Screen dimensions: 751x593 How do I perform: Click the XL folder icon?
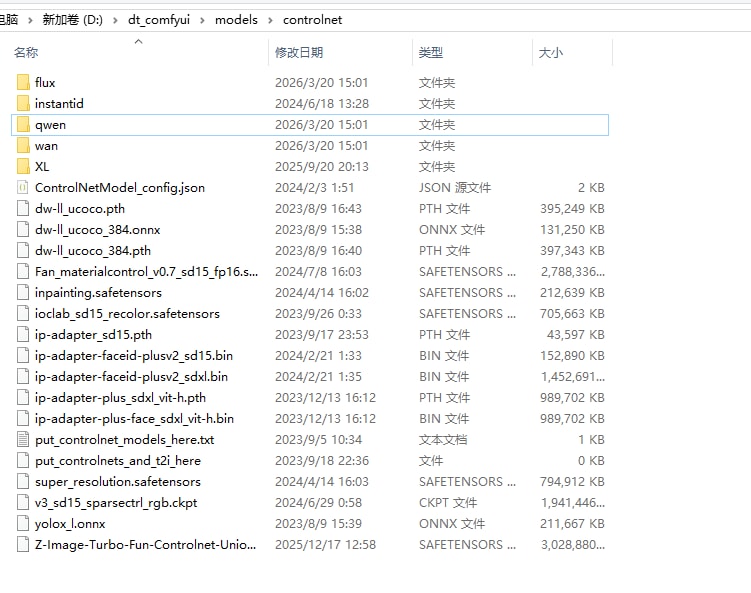pos(24,167)
